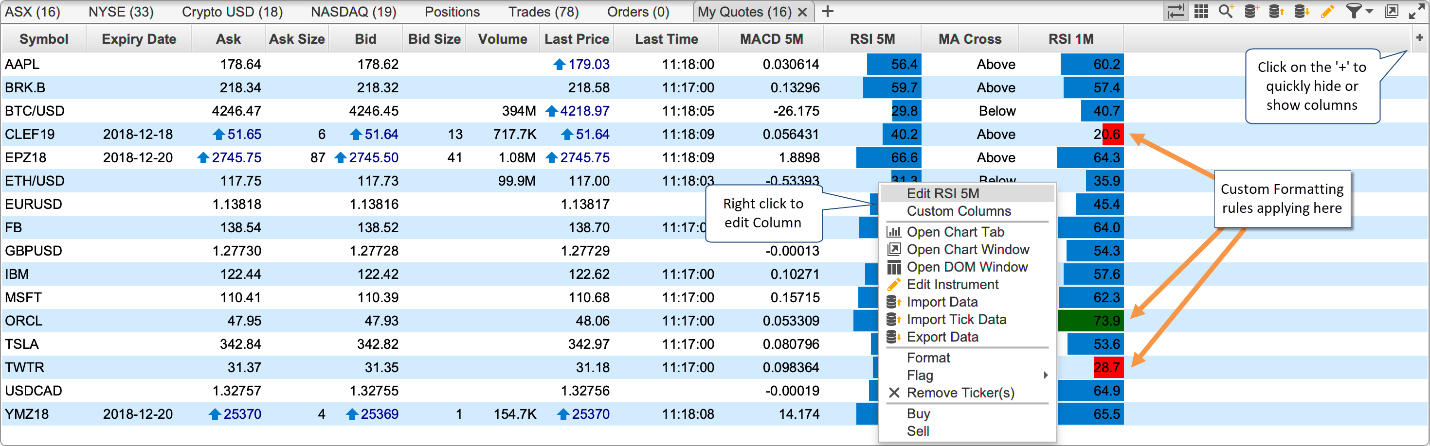1430x446 pixels.
Task: Click Buy in the context menu
Action: pos(918,414)
